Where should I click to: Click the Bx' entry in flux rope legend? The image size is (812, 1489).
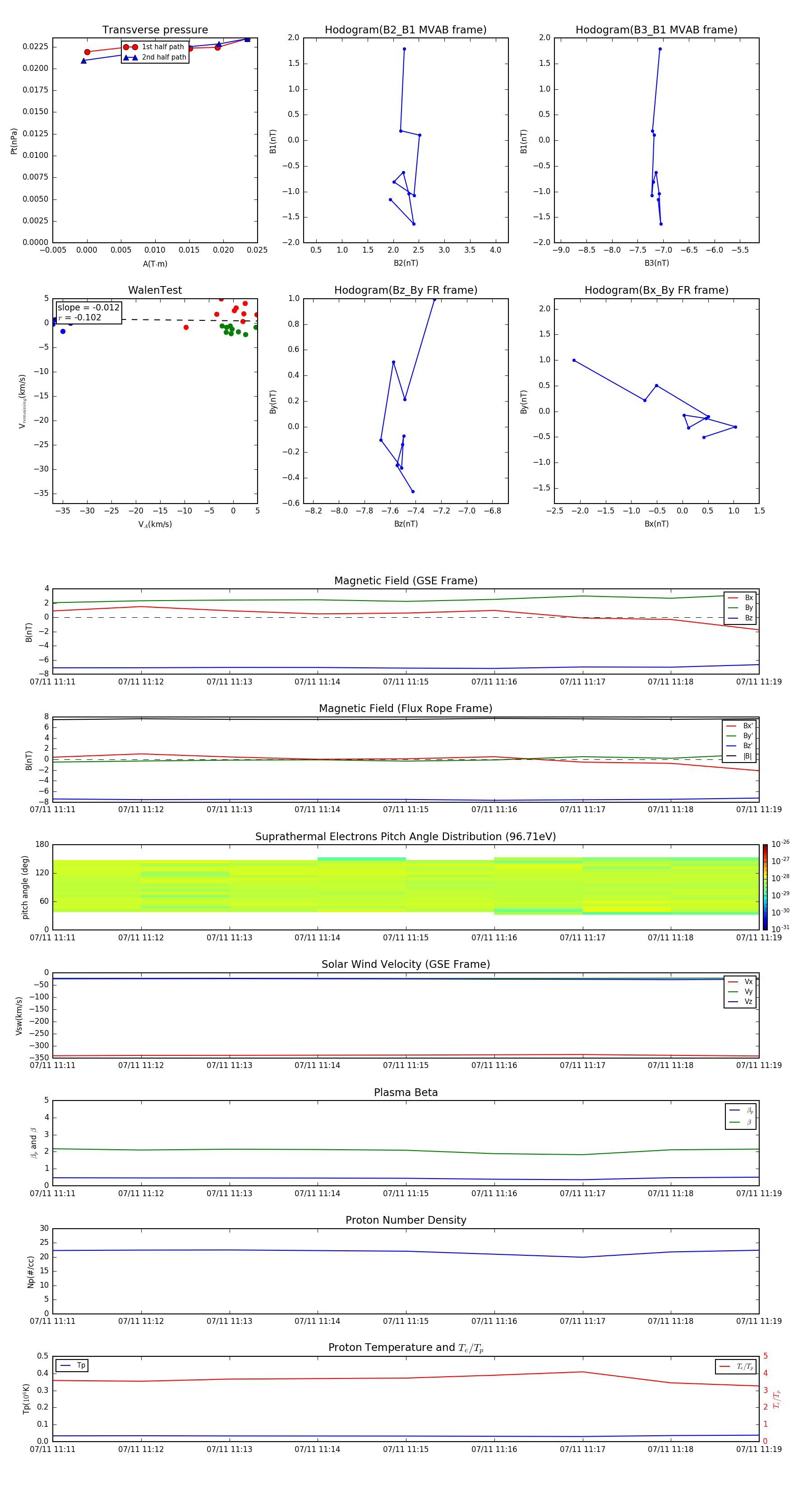click(739, 726)
